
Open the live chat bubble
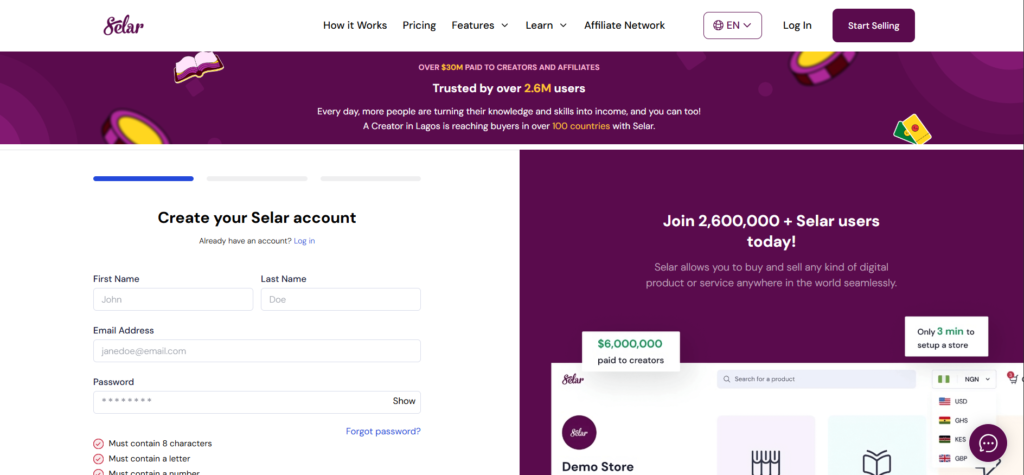point(988,443)
